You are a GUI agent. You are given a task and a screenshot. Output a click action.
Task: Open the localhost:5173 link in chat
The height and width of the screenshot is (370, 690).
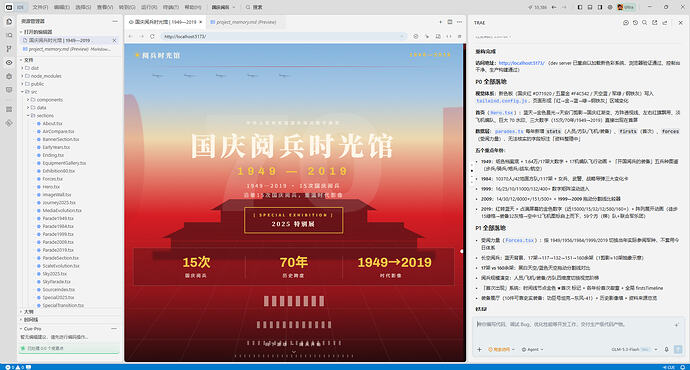[521, 63]
